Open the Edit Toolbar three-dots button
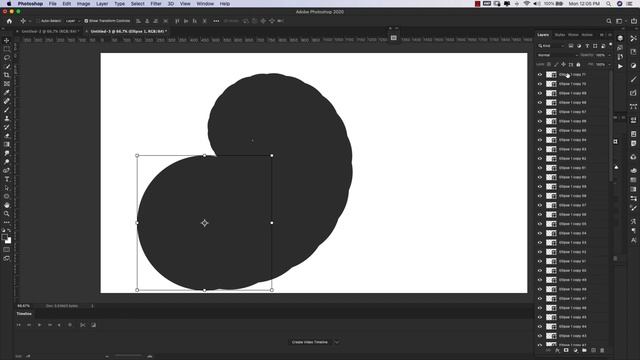The width and height of the screenshot is (640, 360). [7, 222]
